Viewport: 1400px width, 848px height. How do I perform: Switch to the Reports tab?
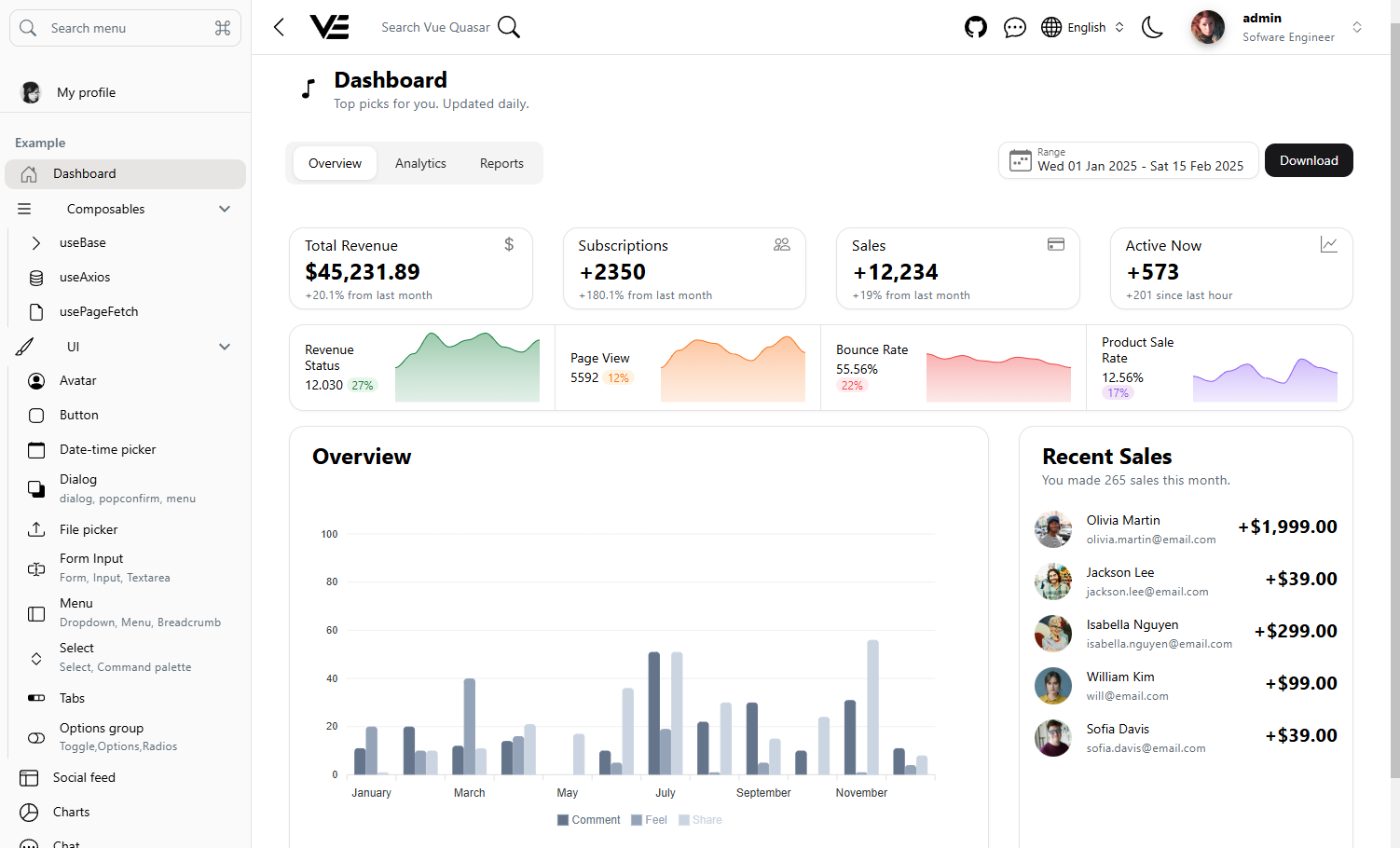(x=501, y=162)
